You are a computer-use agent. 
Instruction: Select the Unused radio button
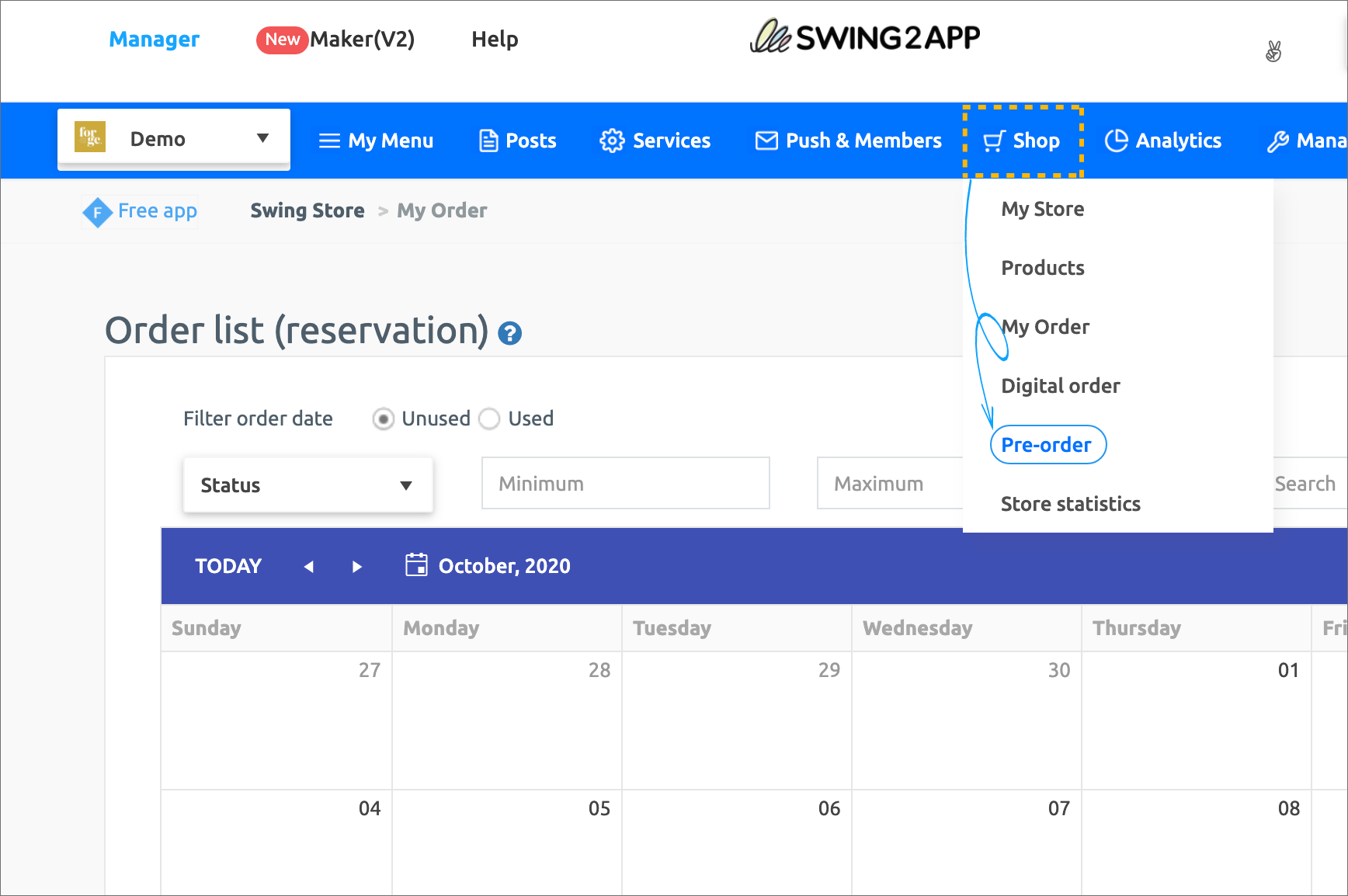[383, 419]
